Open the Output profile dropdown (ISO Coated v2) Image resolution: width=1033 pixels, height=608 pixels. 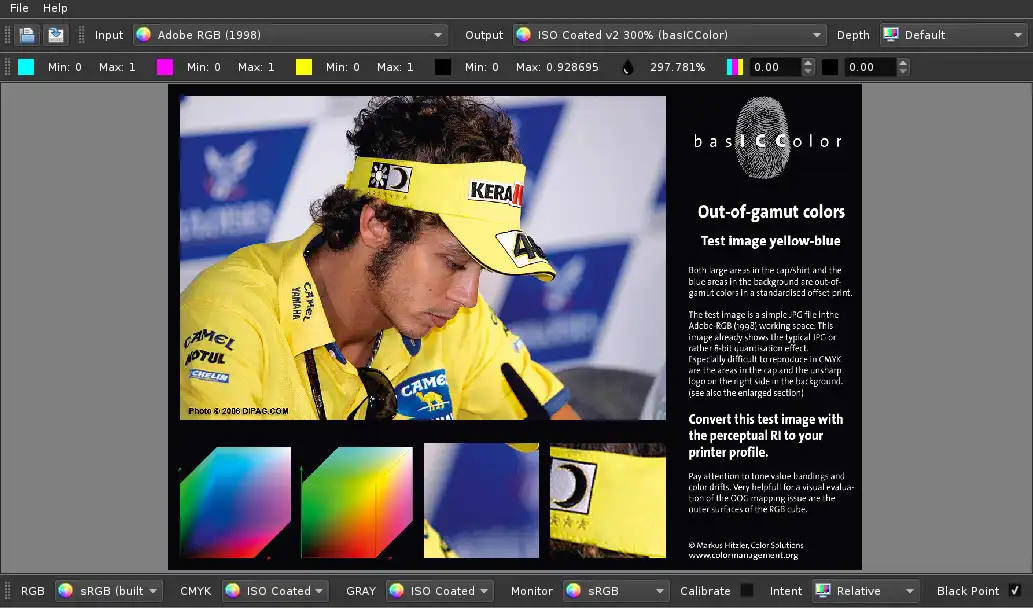tap(669, 35)
